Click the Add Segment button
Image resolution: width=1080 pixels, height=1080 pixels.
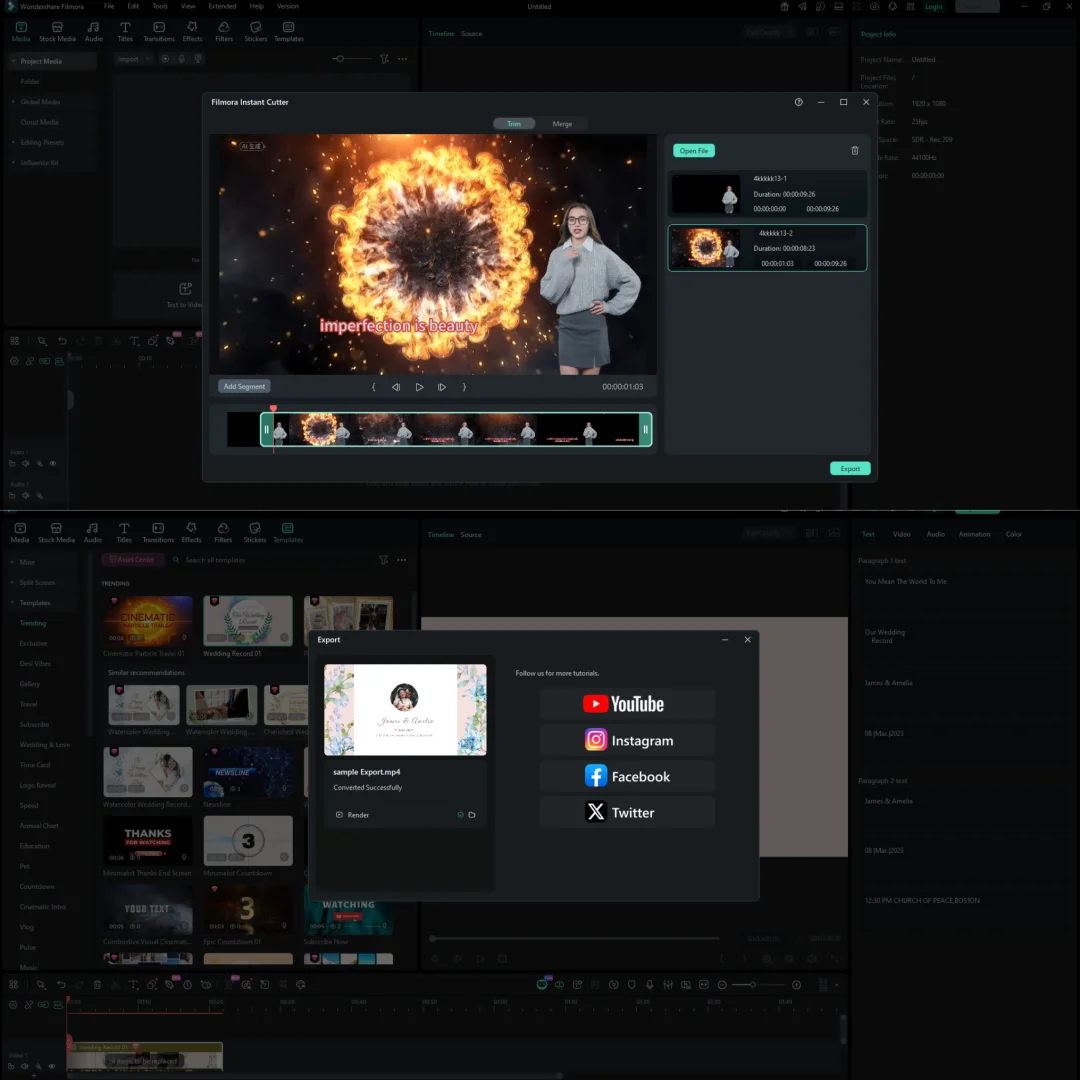tap(244, 387)
